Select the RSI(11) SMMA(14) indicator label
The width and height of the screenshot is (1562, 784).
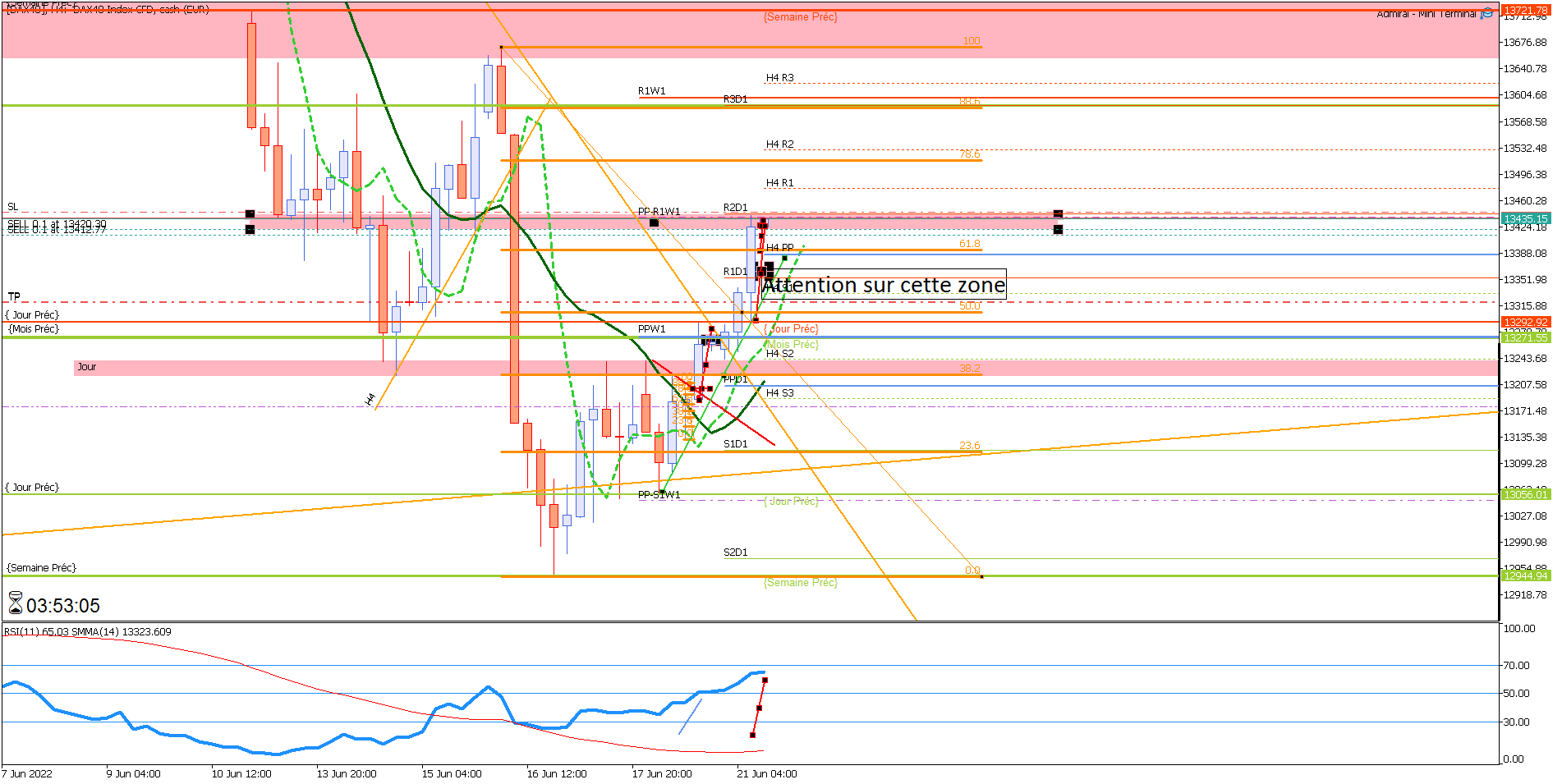[88, 632]
